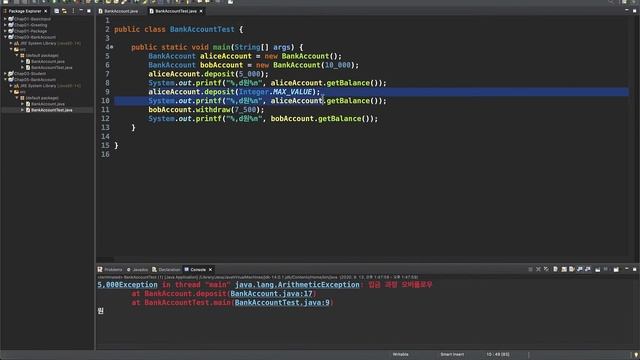Clear the console output

[x=556, y=269]
